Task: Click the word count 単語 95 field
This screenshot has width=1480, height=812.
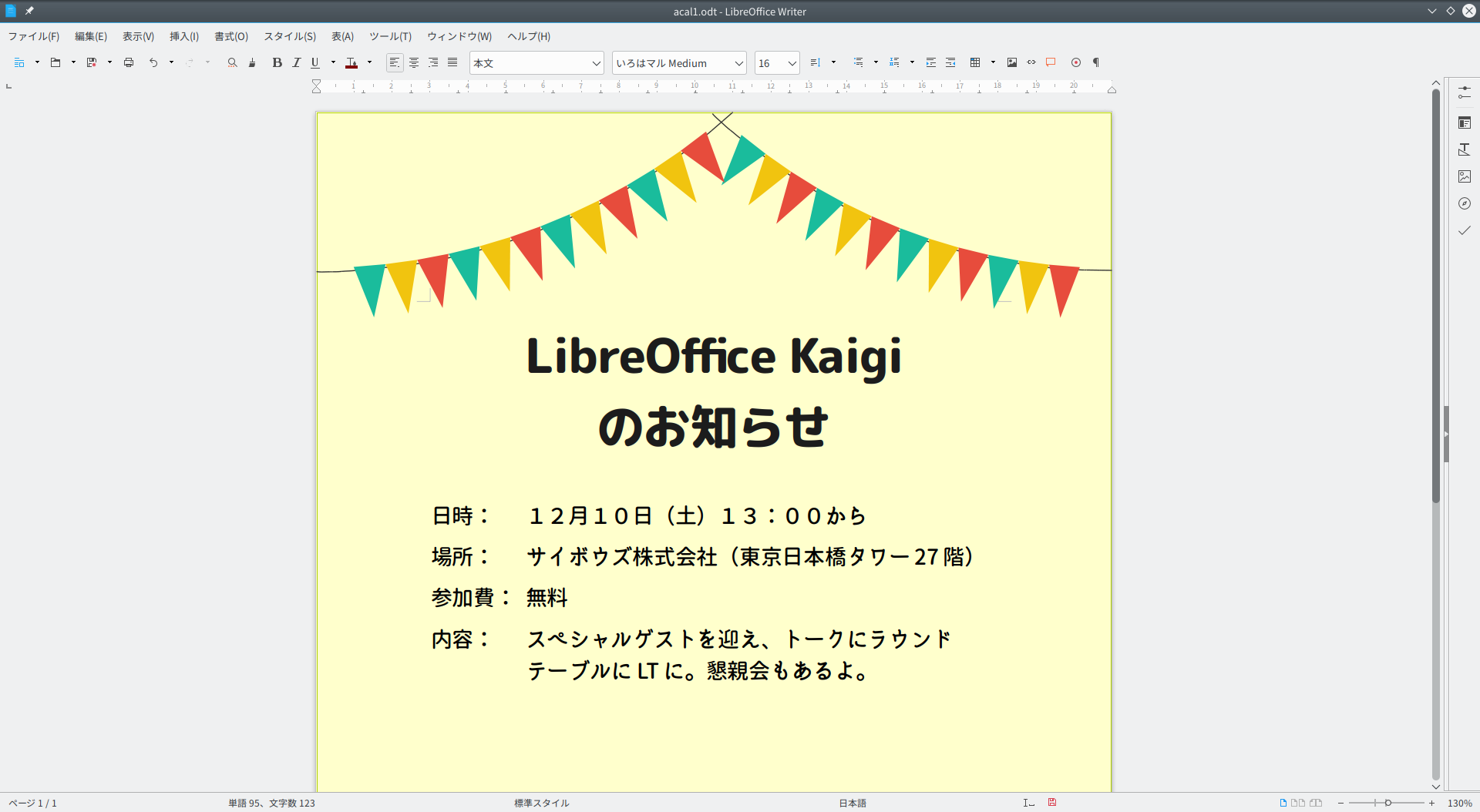Action: pyautogui.click(x=271, y=803)
